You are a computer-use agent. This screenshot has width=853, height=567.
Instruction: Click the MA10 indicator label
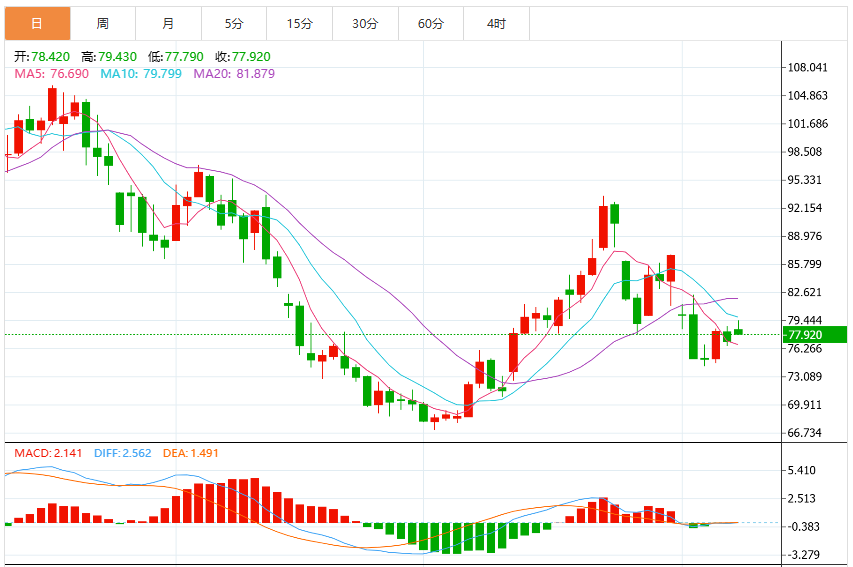(141, 73)
